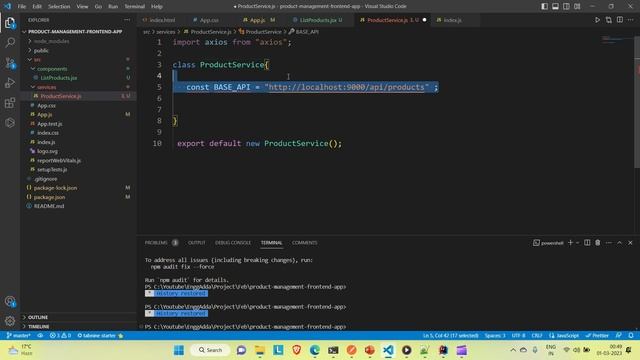640x360 pixels.
Task: Open editor more actions menu
Action: pyautogui.click(x=631, y=20)
